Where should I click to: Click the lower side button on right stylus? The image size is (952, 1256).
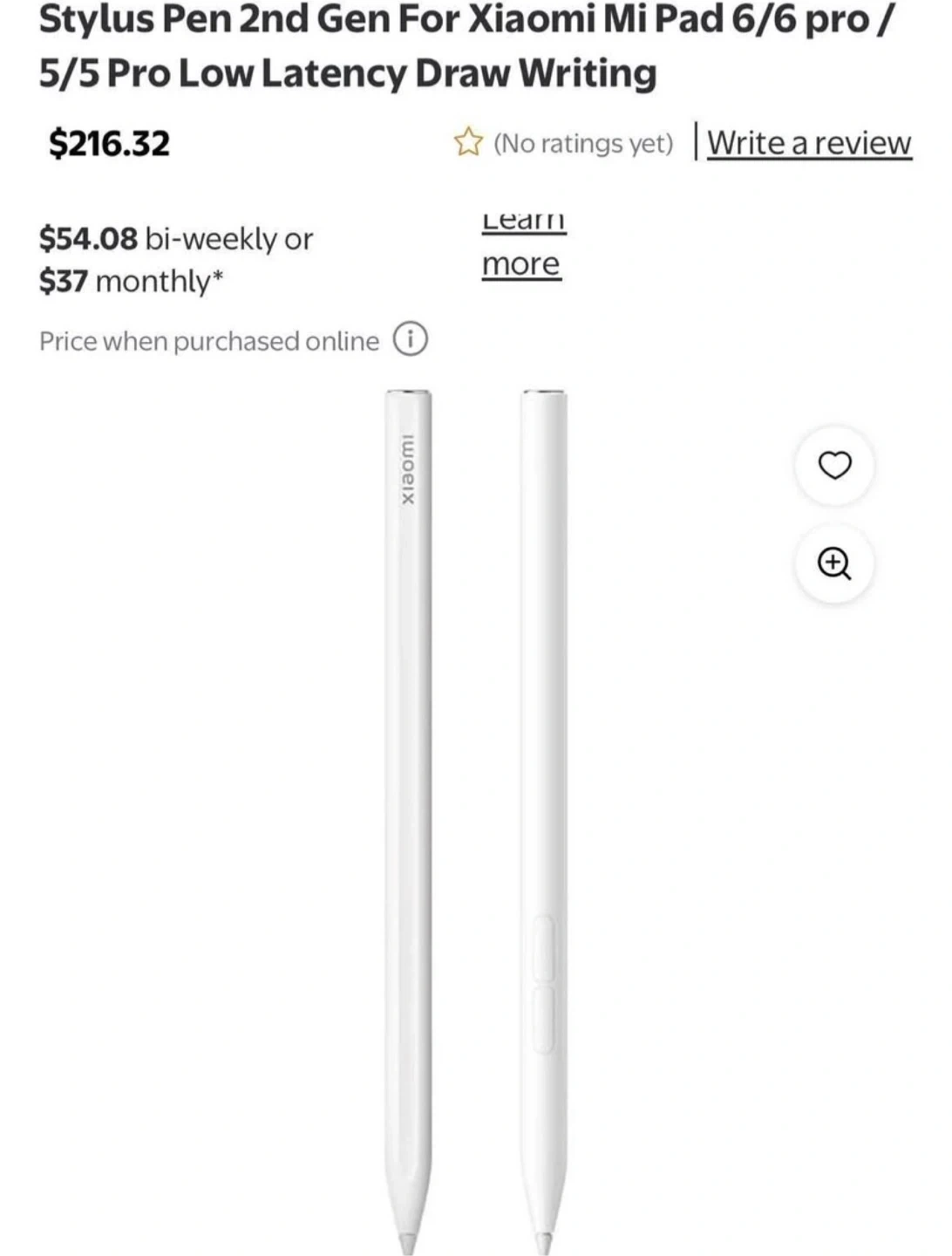coord(543,1019)
